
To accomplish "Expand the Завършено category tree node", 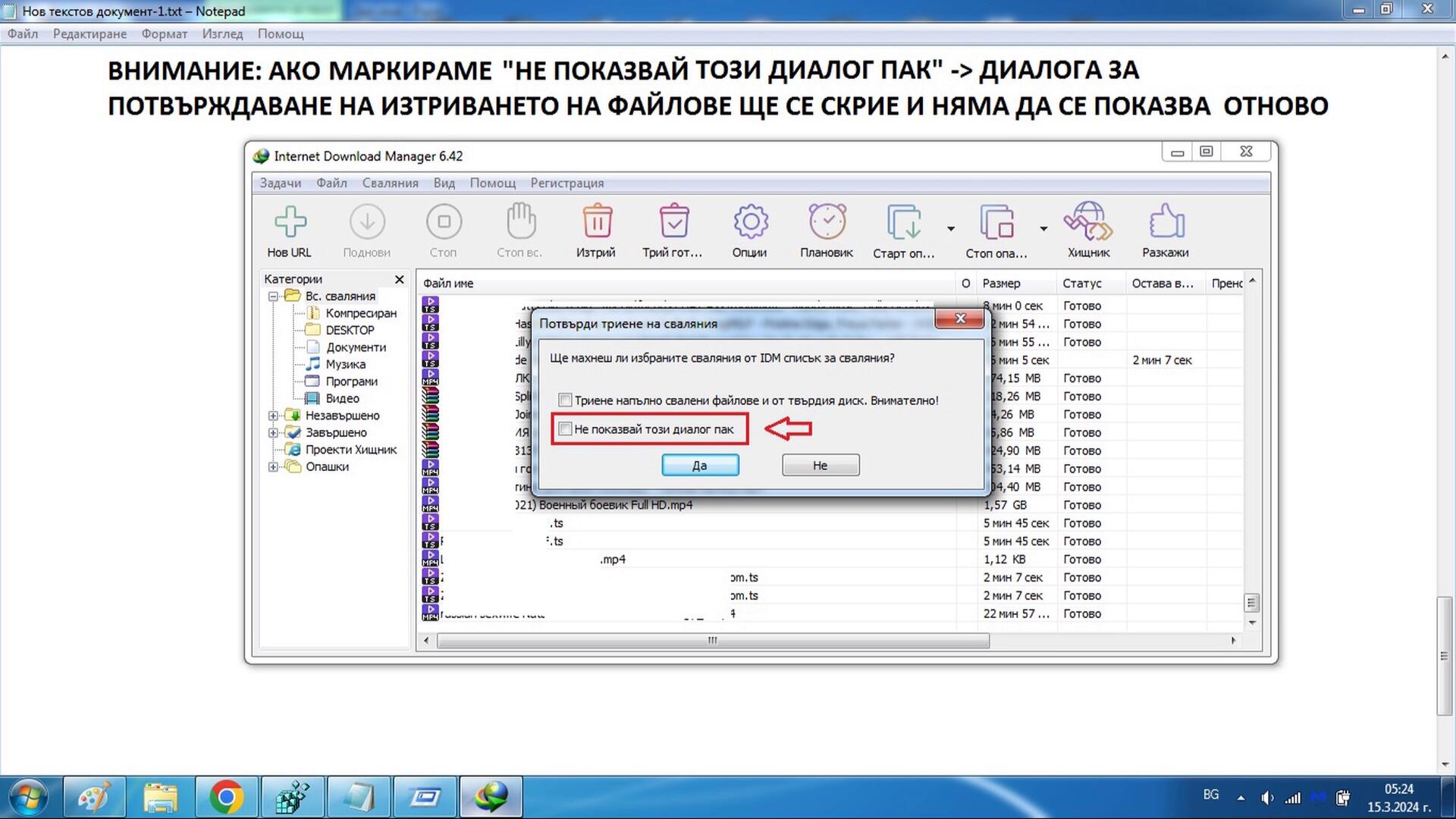I will tap(273, 433).
